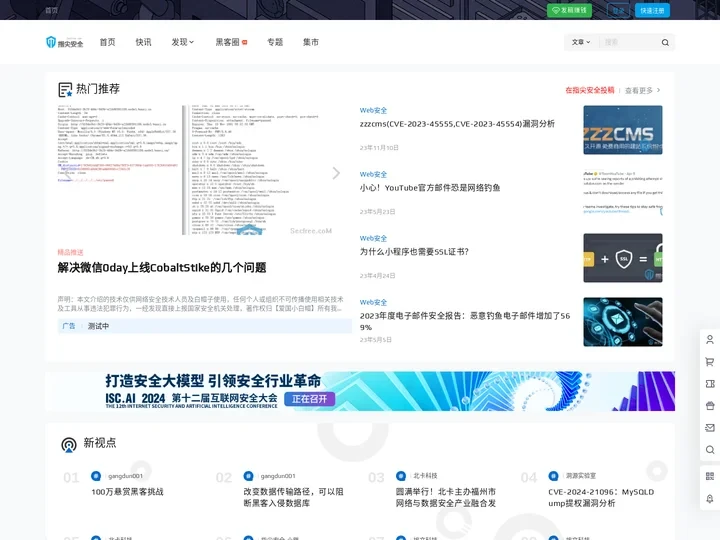Click the 精品推送 tag label

tap(70, 252)
